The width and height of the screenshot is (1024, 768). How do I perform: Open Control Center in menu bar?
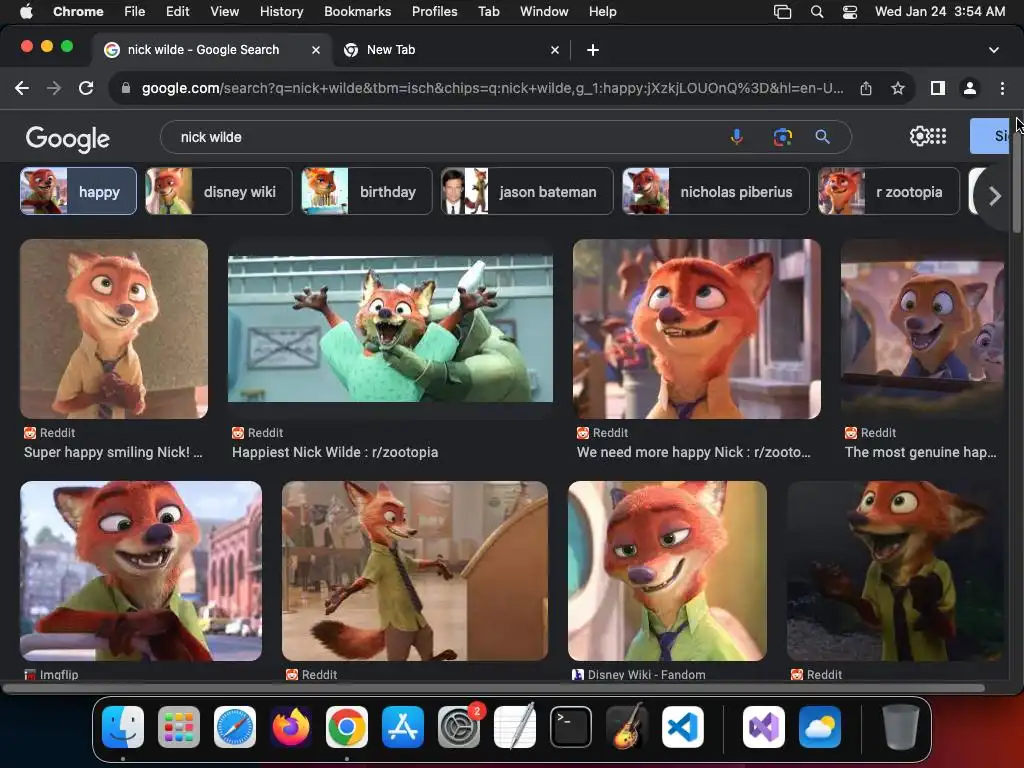click(x=850, y=12)
